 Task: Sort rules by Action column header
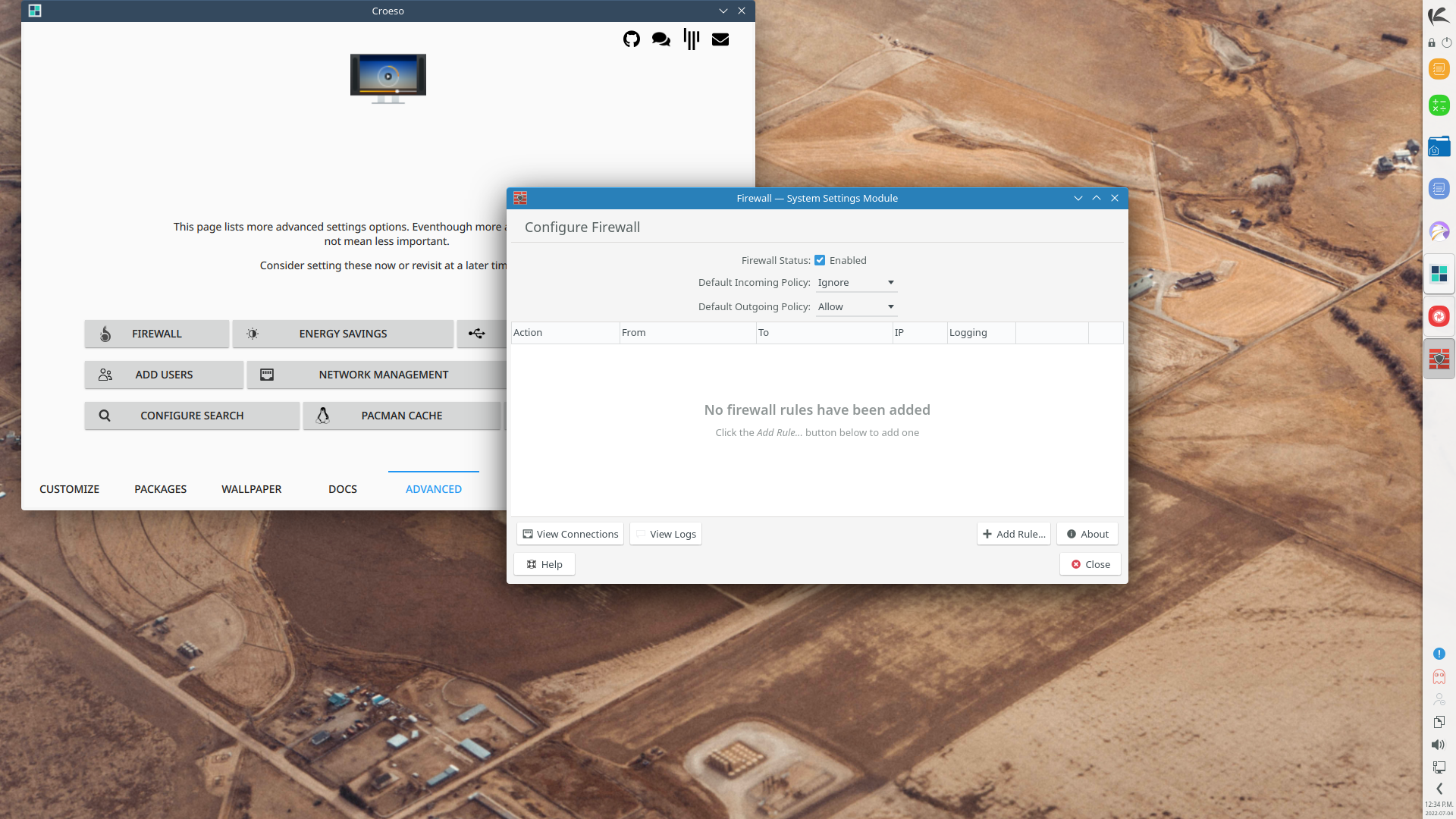click(x=565, y=333)
